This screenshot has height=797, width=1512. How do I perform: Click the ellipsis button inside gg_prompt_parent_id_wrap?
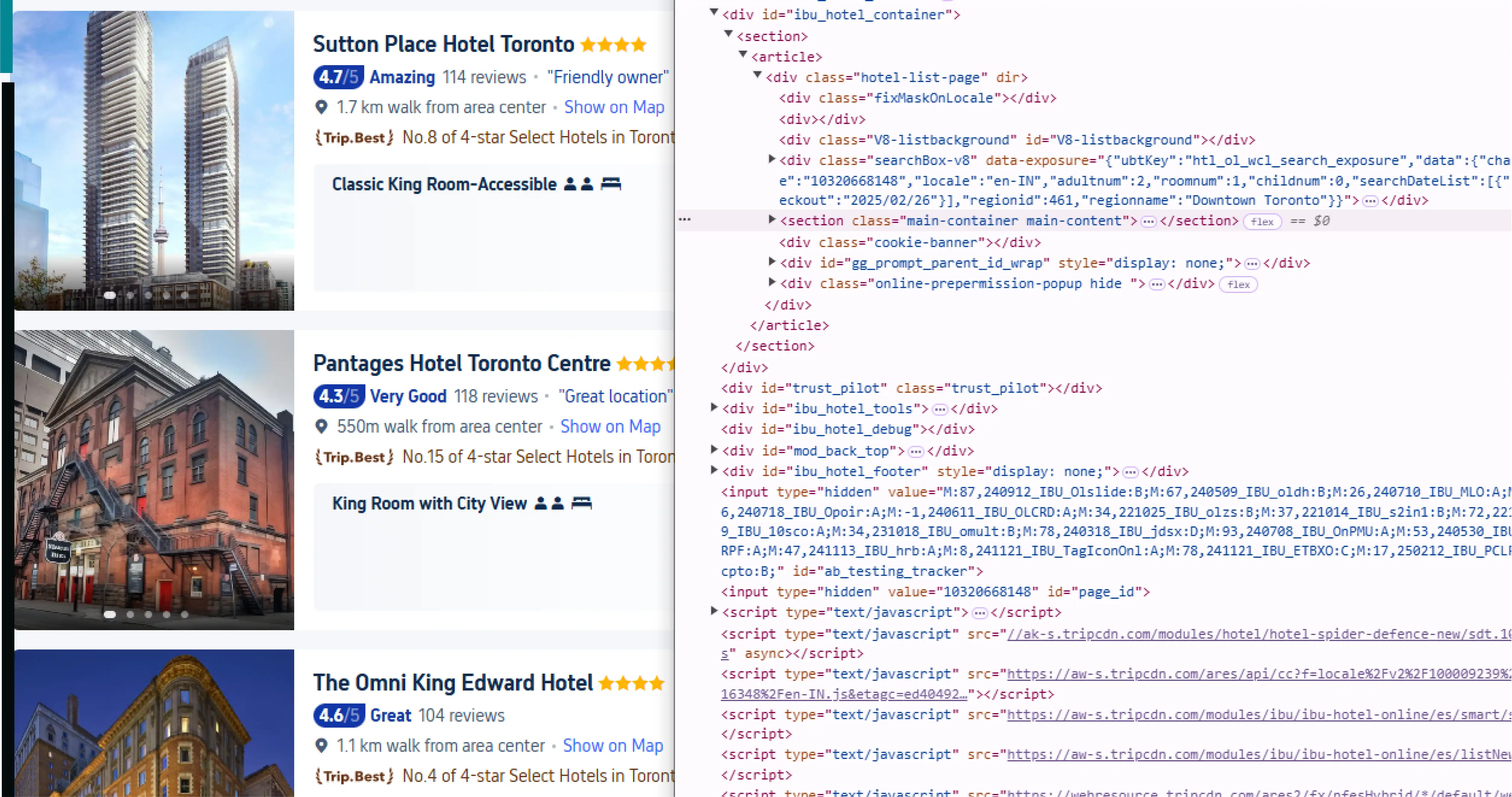[1252, 263]
